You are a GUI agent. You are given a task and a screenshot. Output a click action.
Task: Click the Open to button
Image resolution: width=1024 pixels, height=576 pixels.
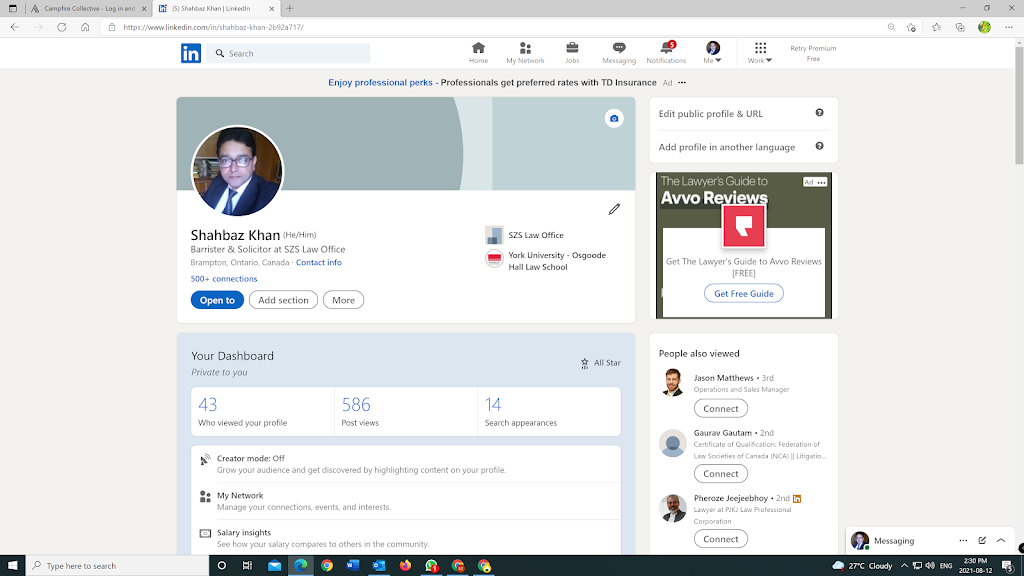point(217,300)
